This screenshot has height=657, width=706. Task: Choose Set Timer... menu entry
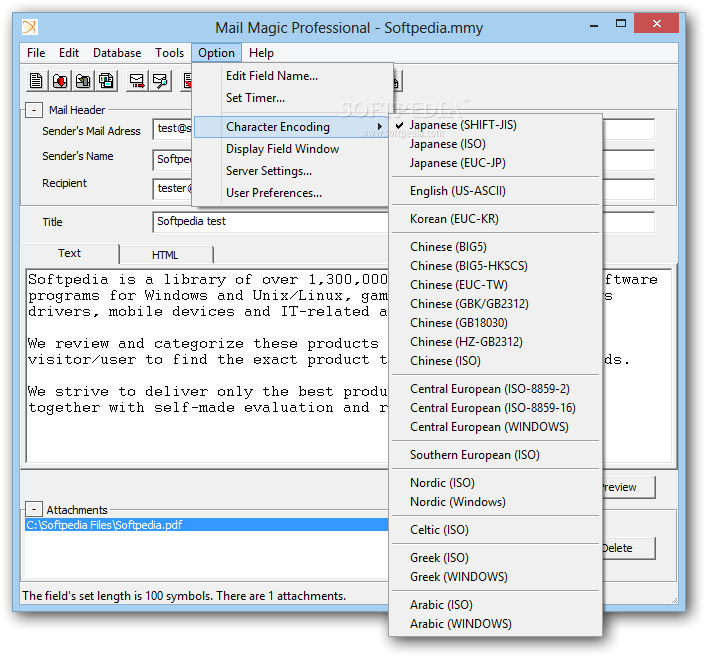tap(291, 98)
